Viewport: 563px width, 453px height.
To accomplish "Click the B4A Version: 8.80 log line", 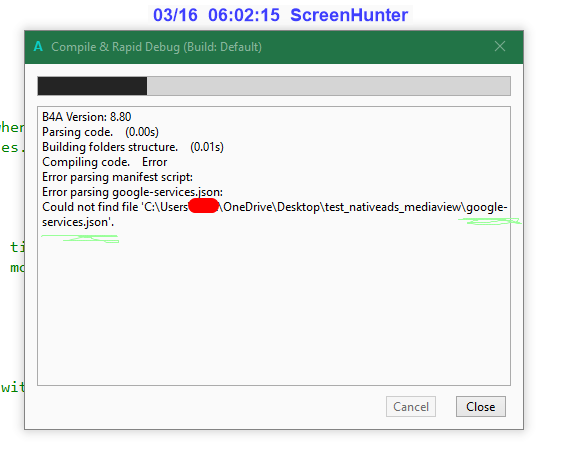I will [87, 117].
